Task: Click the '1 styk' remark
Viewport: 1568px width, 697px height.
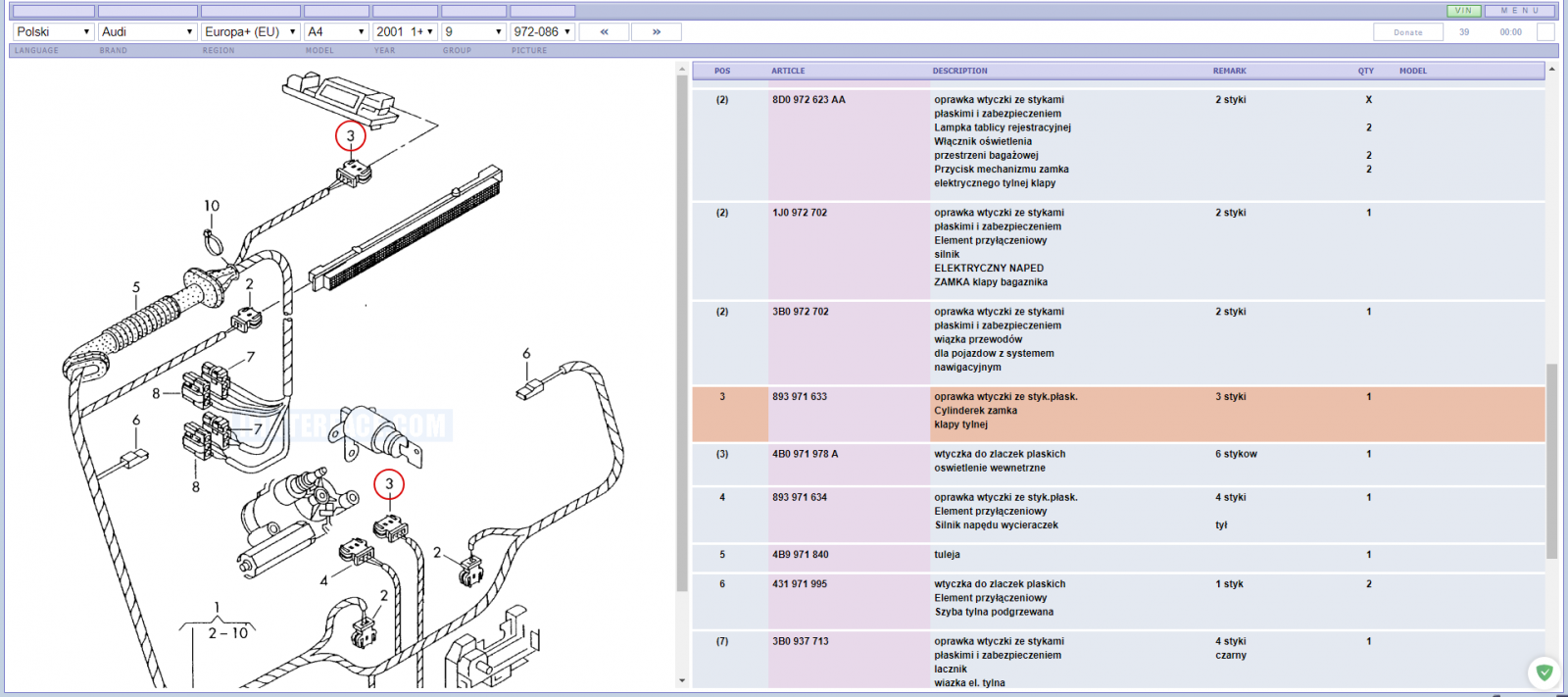Action: coord(1230,584)
